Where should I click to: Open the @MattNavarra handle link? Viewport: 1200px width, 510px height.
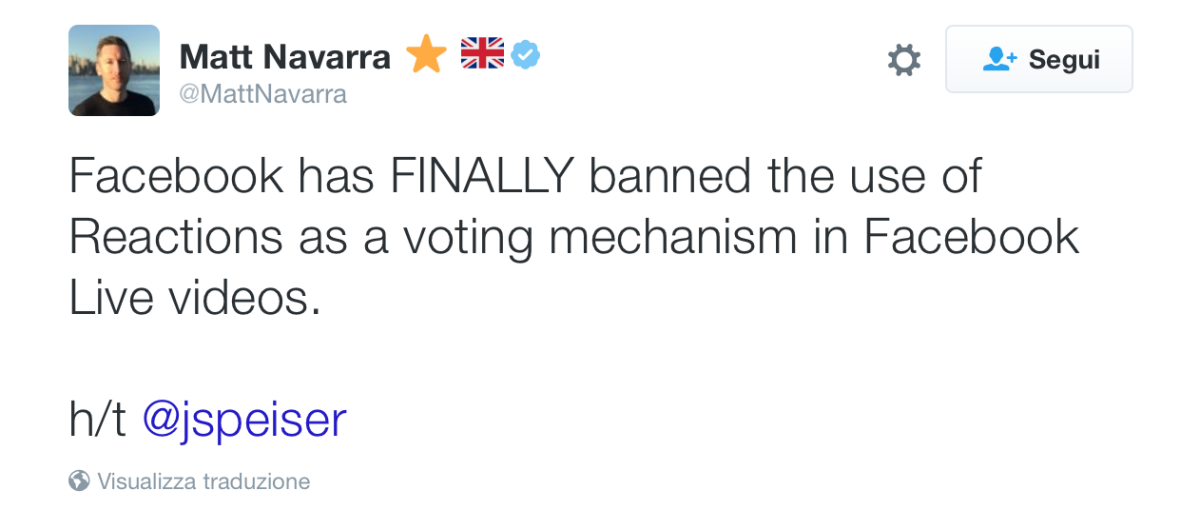[262, 95]
